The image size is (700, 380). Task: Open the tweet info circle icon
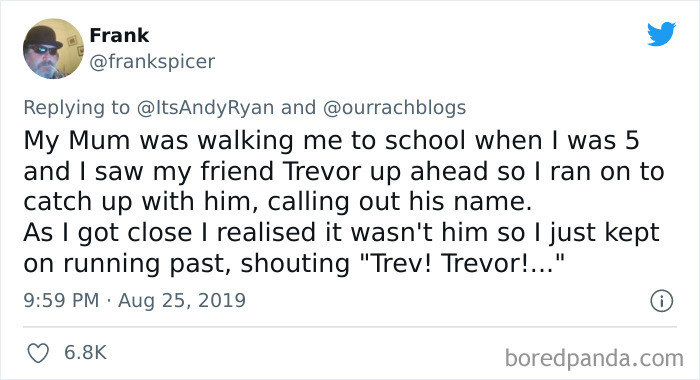pos(662,301)
